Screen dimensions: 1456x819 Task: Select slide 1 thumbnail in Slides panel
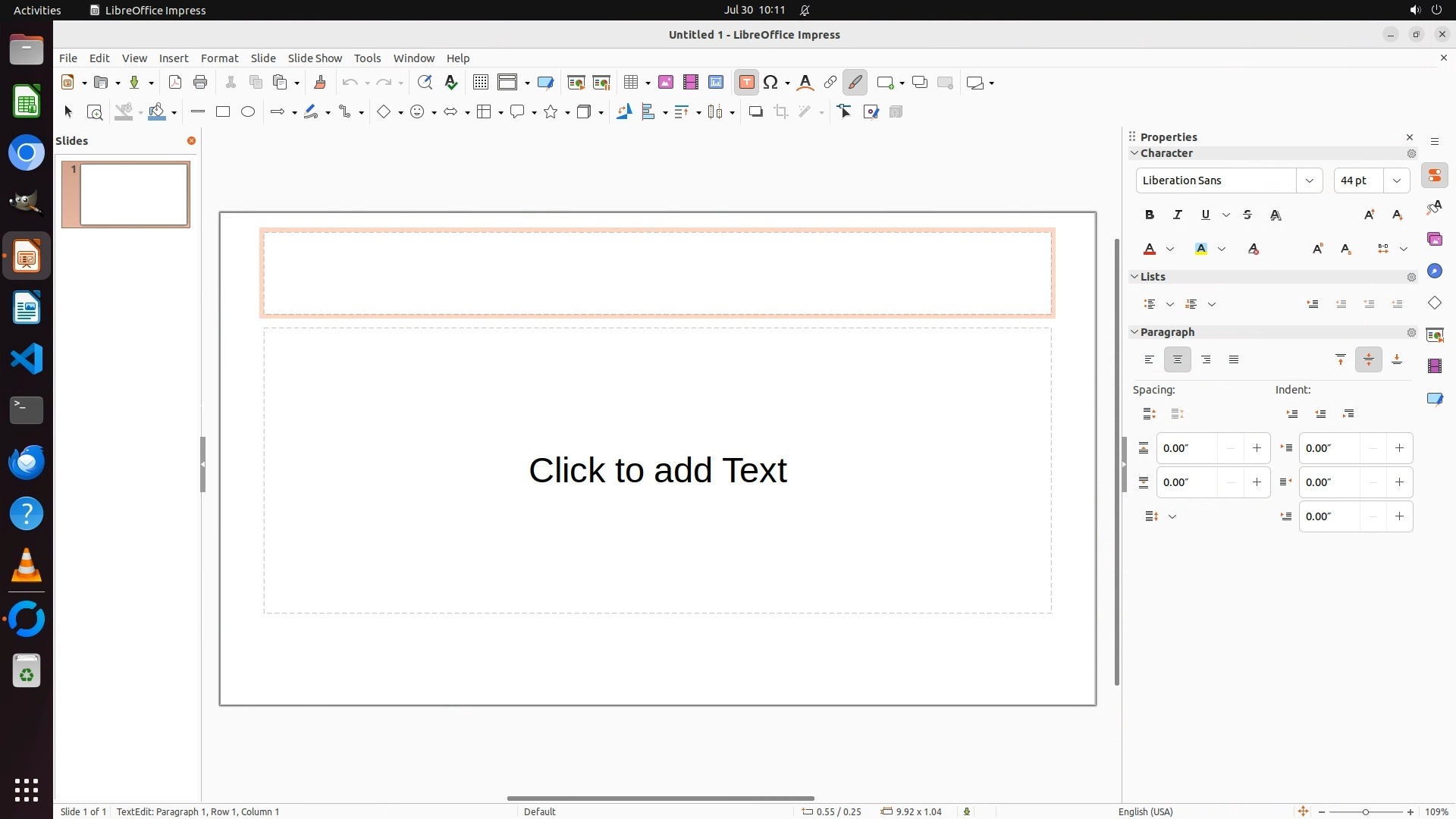[x=133, y=195]
